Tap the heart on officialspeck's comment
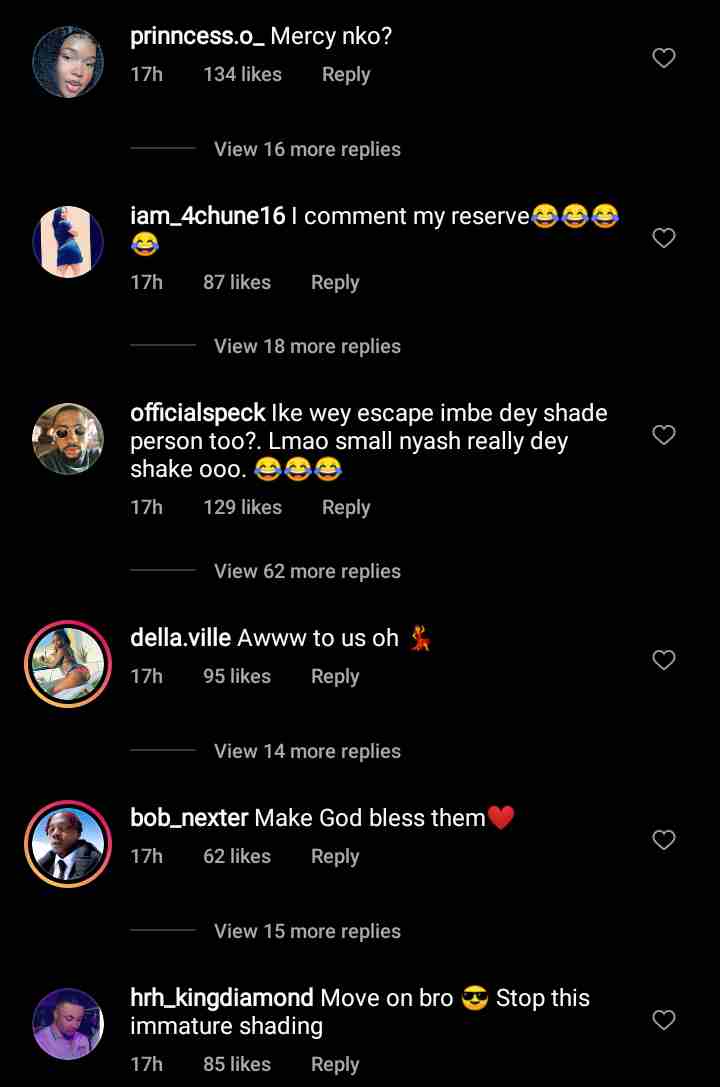Image resolution: width=720 pixels, height=1087 pixels. 664,435
